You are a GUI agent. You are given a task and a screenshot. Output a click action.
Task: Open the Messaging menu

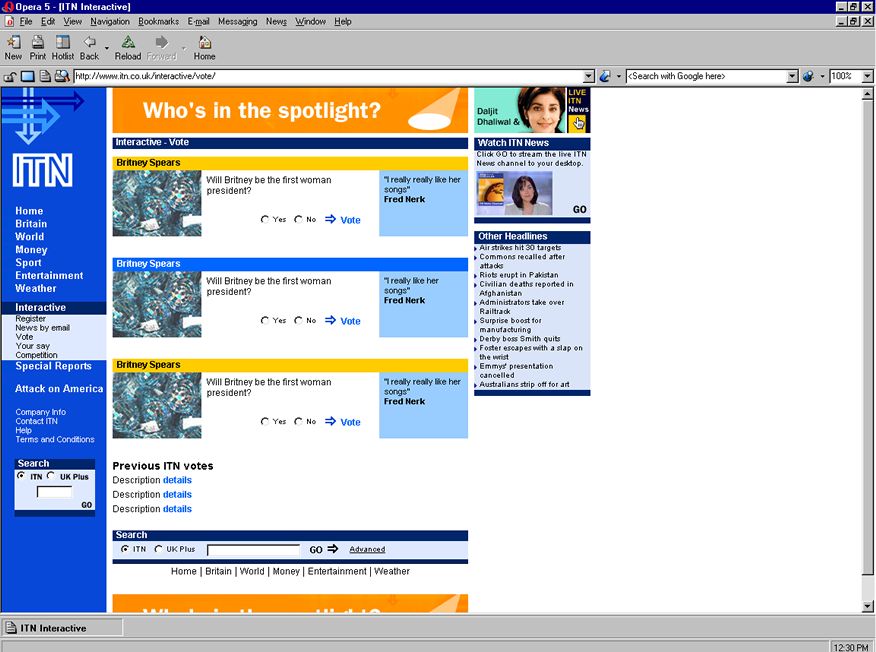click(237, 22)
